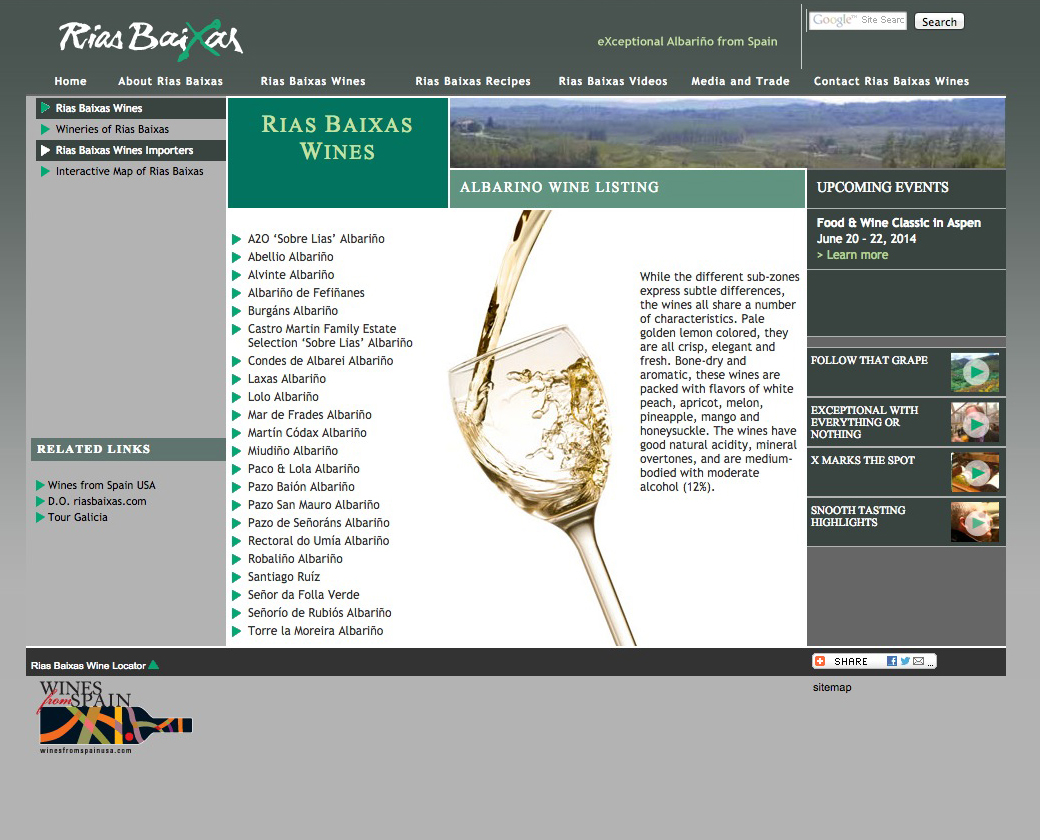This screenshot has width=1040, height=840.
Task: View Pazo Baión Albariño
Action: tap(301, 486)
